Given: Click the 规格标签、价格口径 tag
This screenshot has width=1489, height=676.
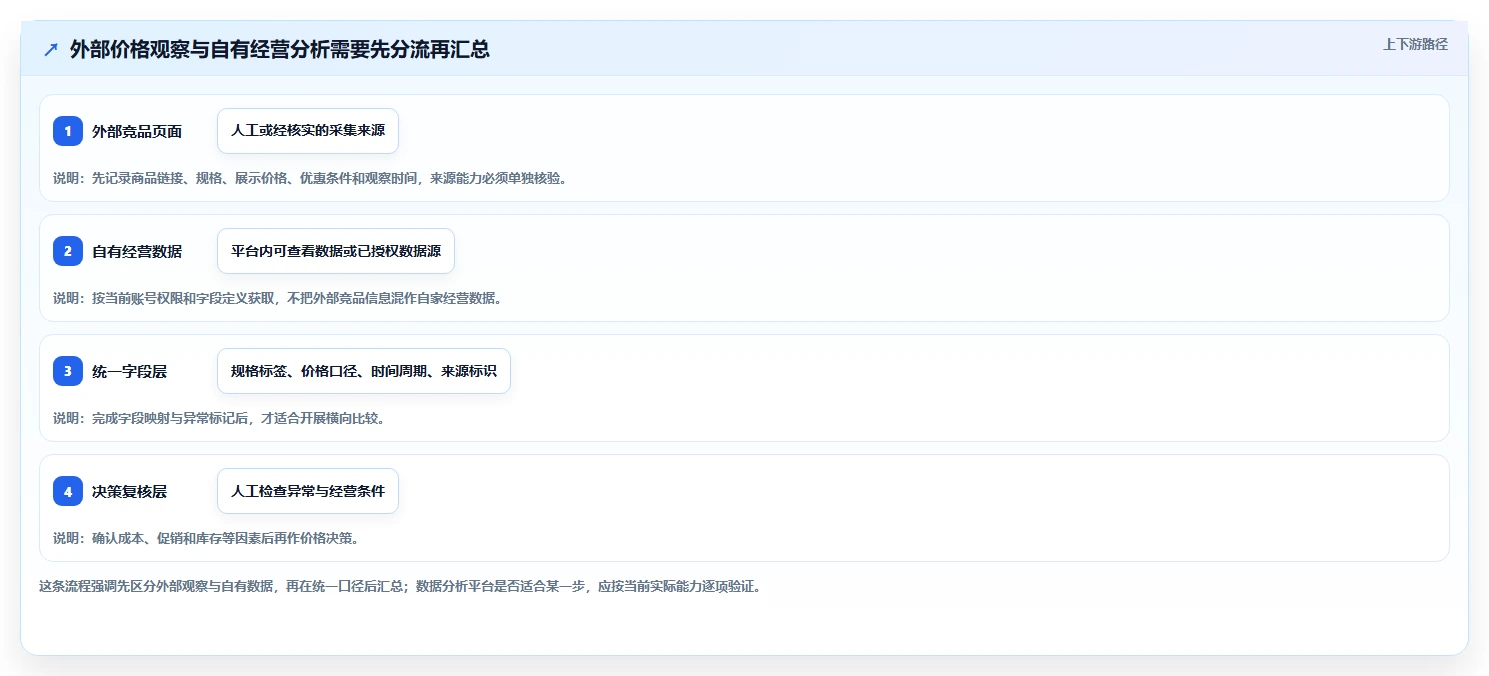Looking at the screenshot, I should click(364, 371).
